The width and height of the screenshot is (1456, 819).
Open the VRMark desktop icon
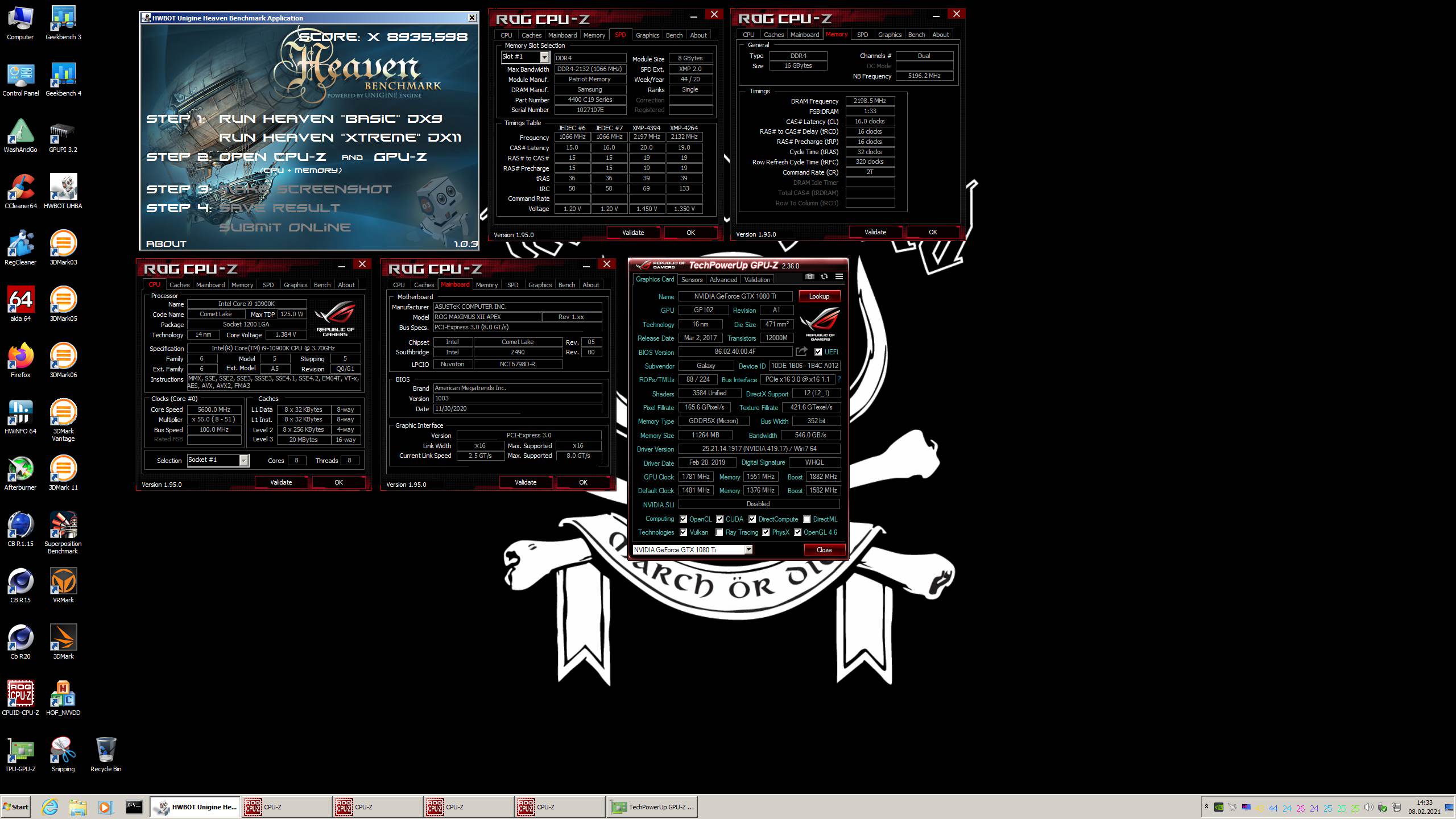click(x=63, y=586)
